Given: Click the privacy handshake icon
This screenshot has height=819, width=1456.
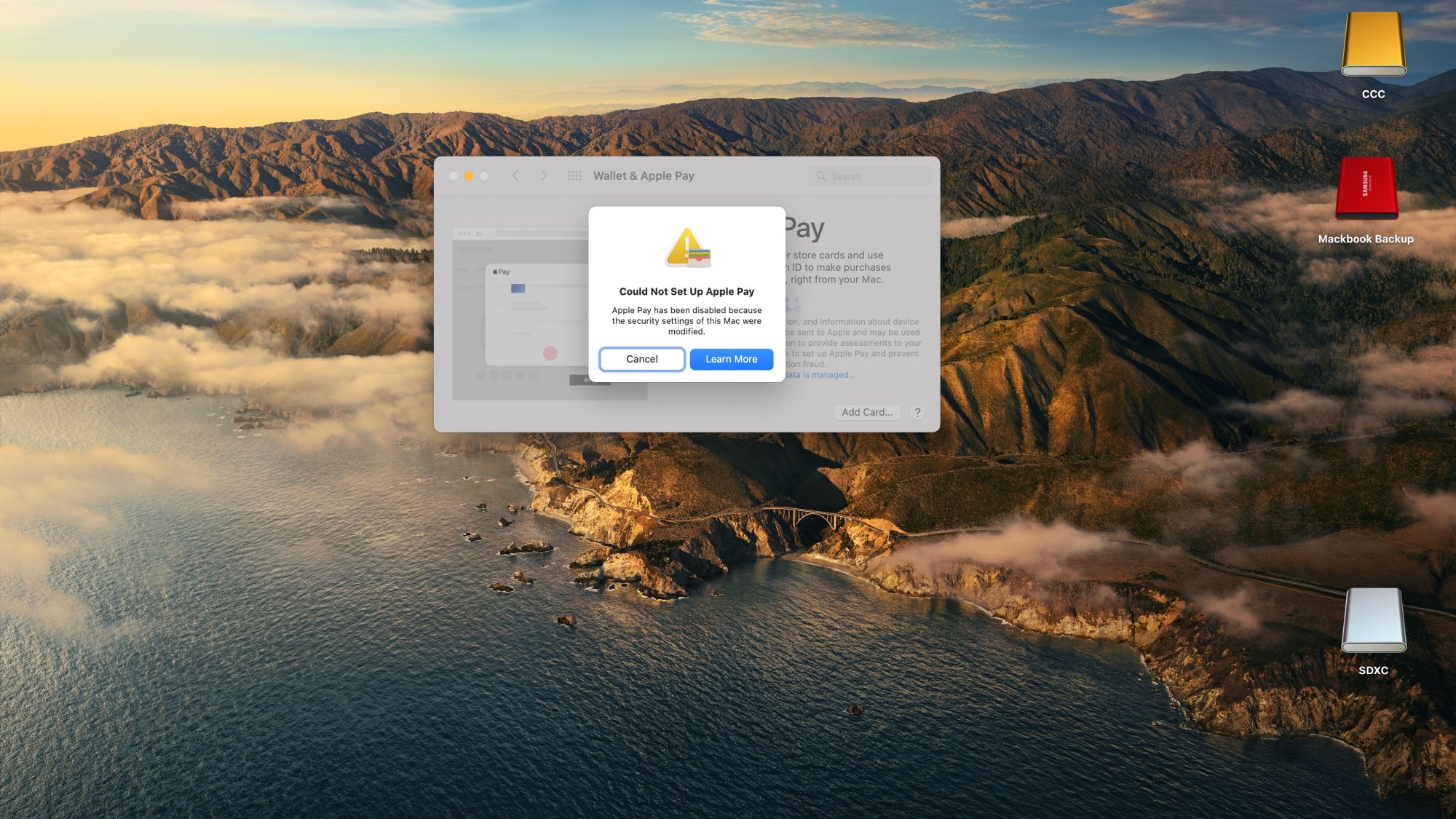Looking at the screenshot, I should [x=794, y=304].
